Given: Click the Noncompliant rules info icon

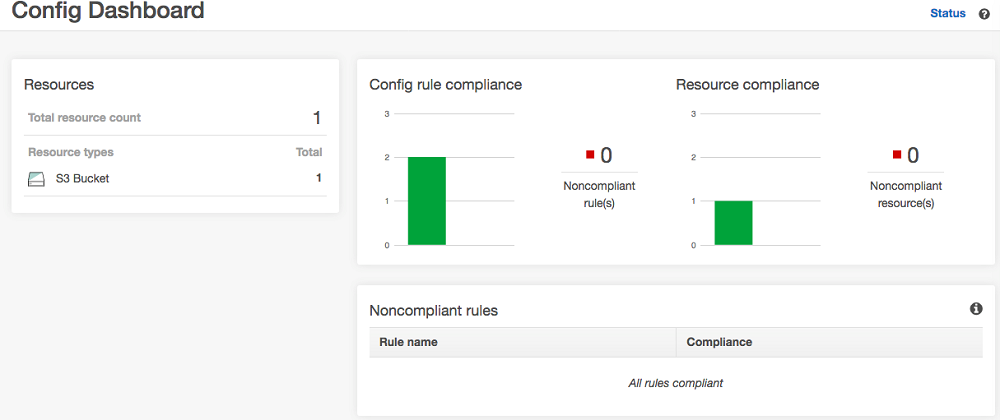Looking at the screenshot, I should pyautogui.click(x=976, y=309).
